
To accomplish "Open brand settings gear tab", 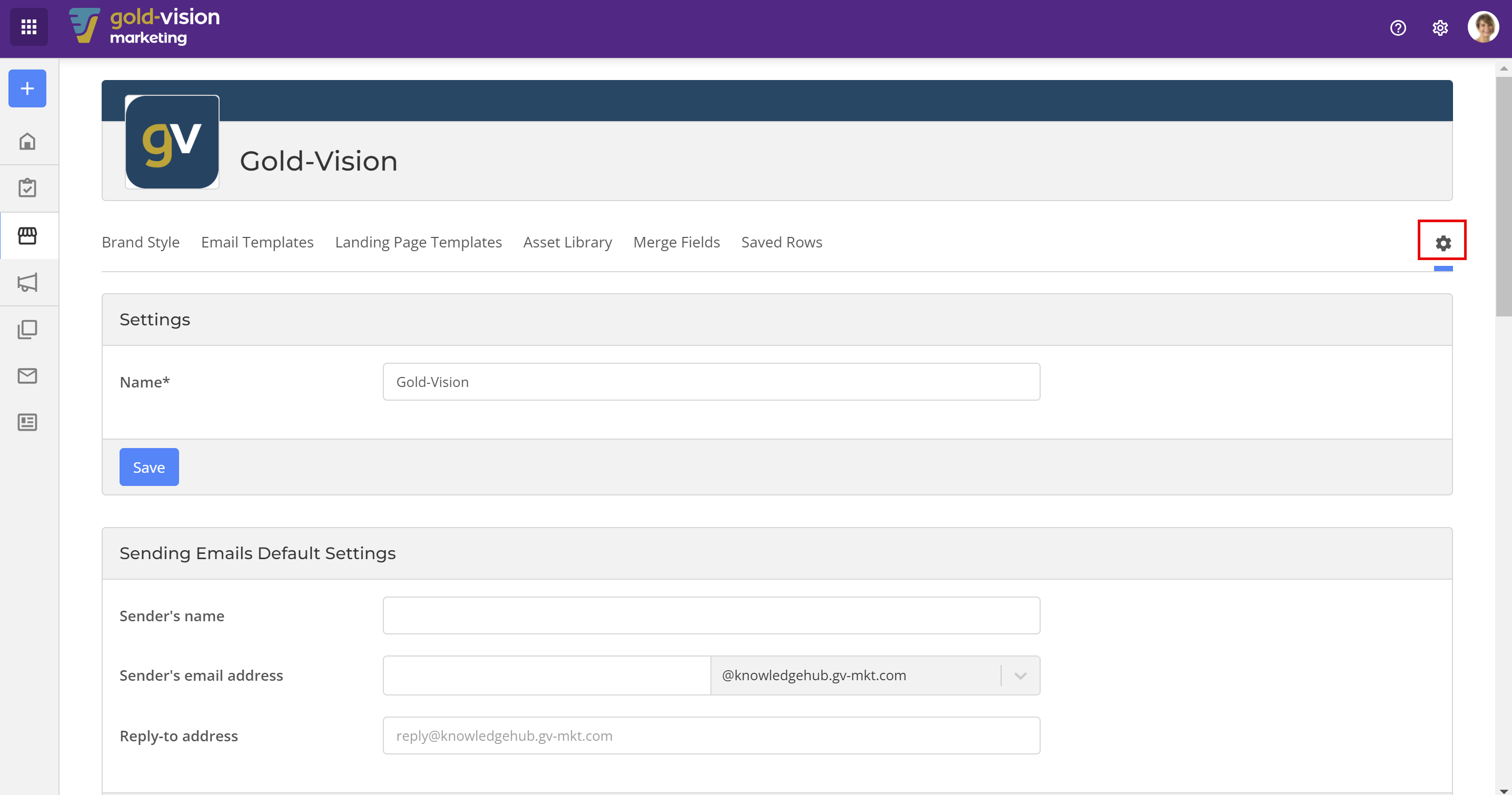I will (1442, 243).
